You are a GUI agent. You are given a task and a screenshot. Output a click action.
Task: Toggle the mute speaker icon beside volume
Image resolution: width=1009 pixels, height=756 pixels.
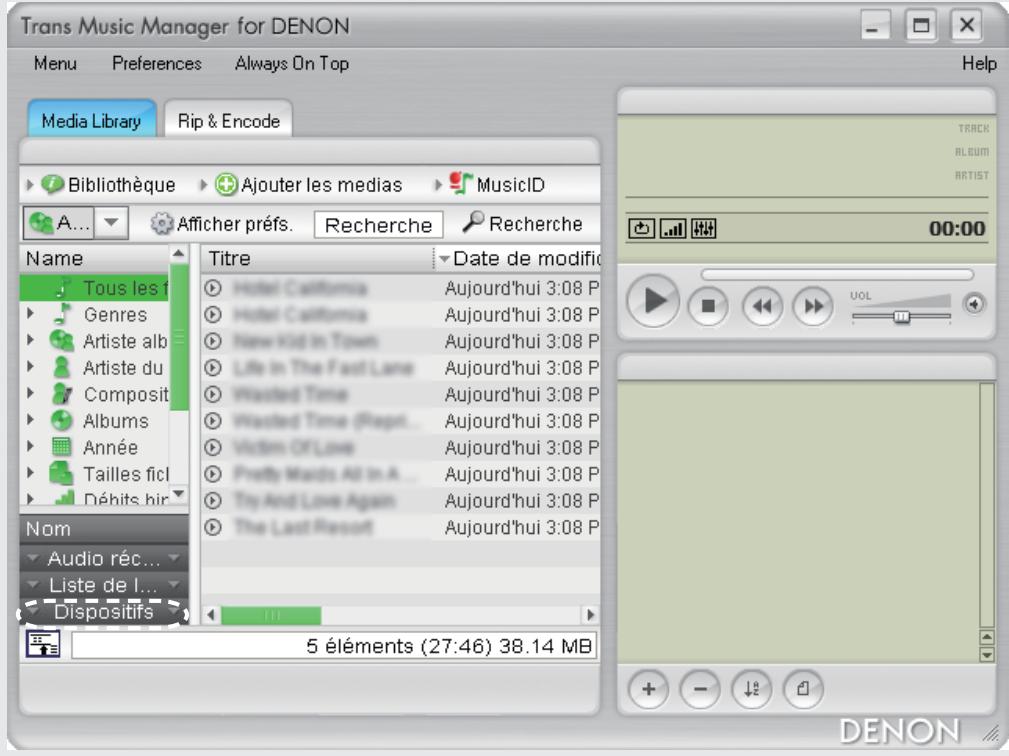coord(974,304)
